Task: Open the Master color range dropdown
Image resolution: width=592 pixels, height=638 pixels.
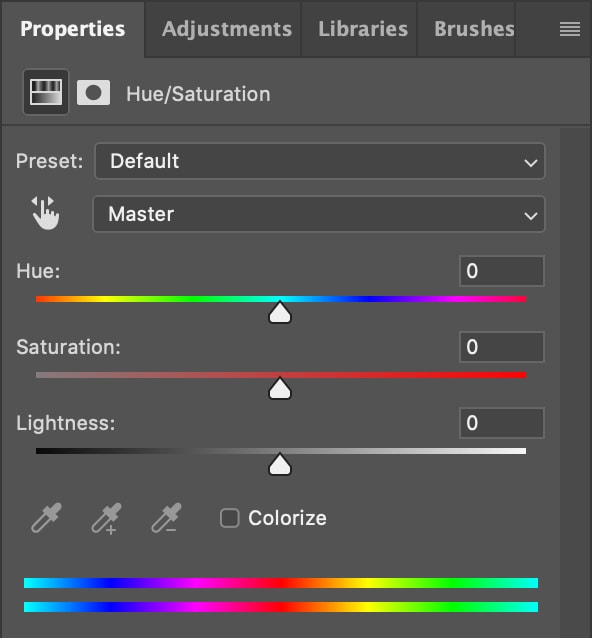Action: click(x=319, y=214)
